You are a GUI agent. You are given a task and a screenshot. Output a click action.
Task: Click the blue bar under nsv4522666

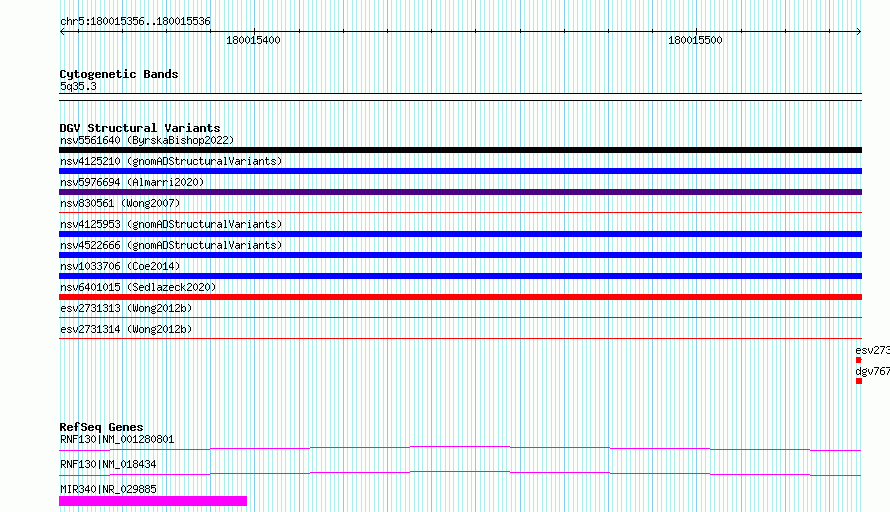coord(460,255)
